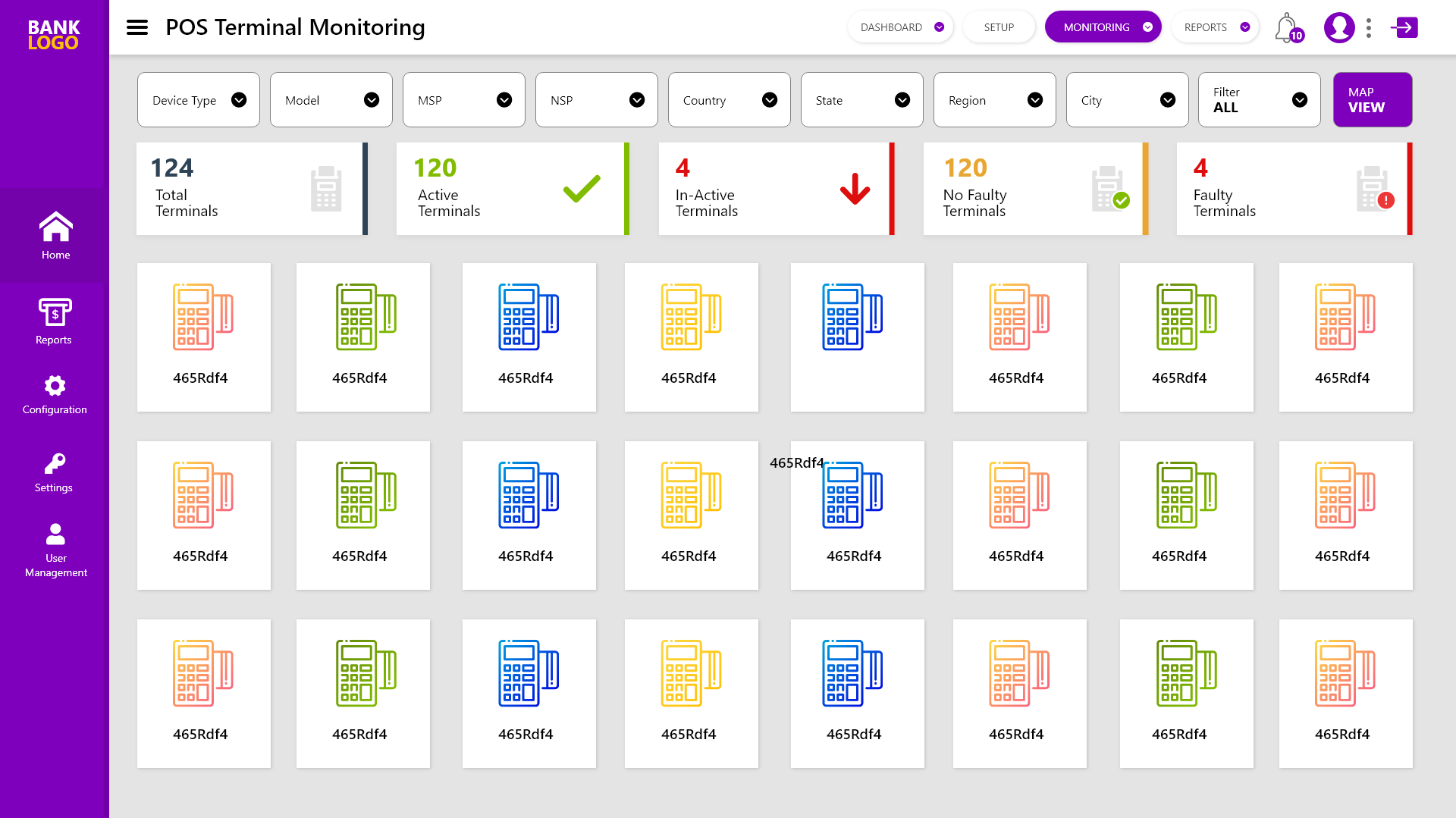Open Reports in the sidebar
Image resolution: width=1456 pixels, height=818 pixels.
tap(54, 321)
